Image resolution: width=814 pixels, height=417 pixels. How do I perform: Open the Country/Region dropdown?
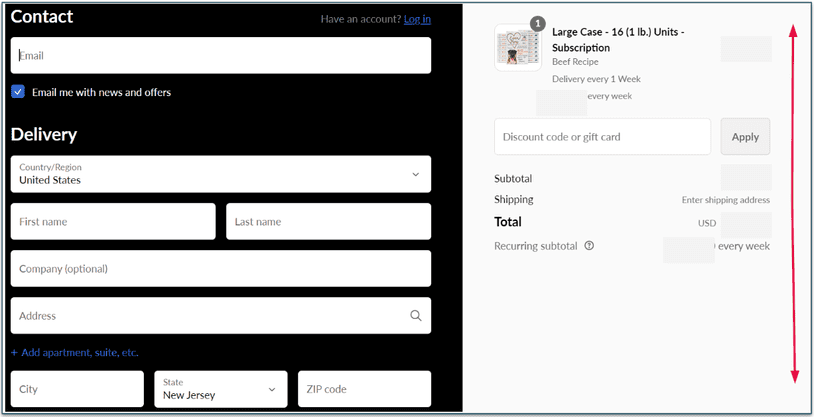click(x=221, y=174)
